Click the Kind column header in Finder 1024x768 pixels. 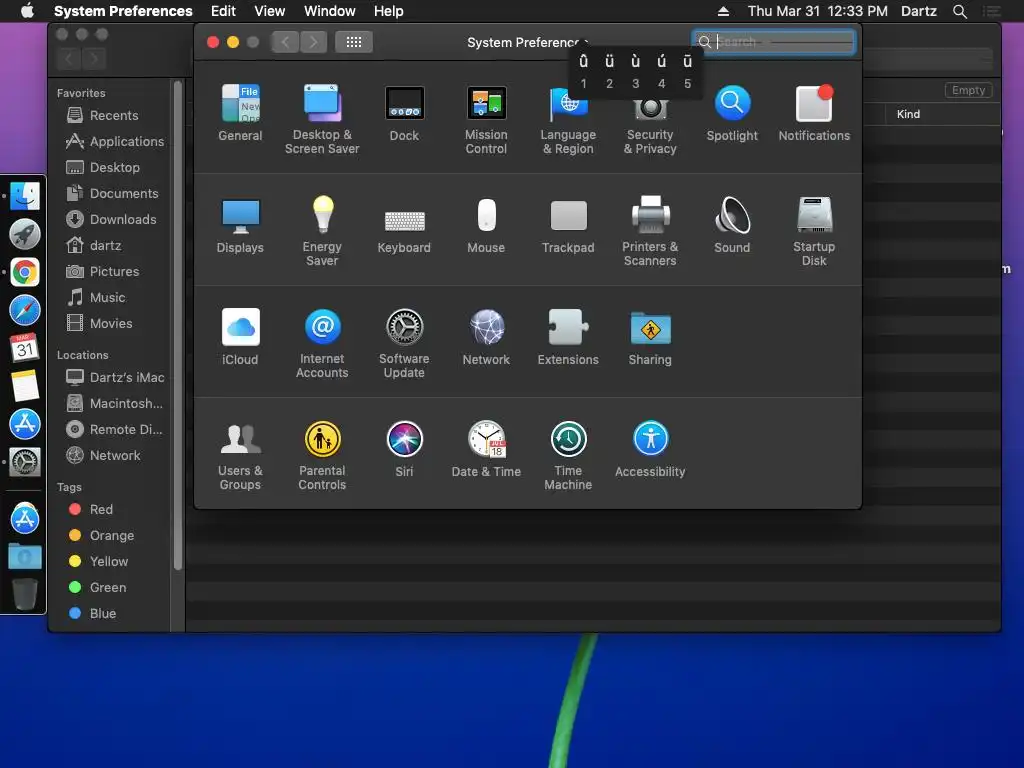point(908,114)
